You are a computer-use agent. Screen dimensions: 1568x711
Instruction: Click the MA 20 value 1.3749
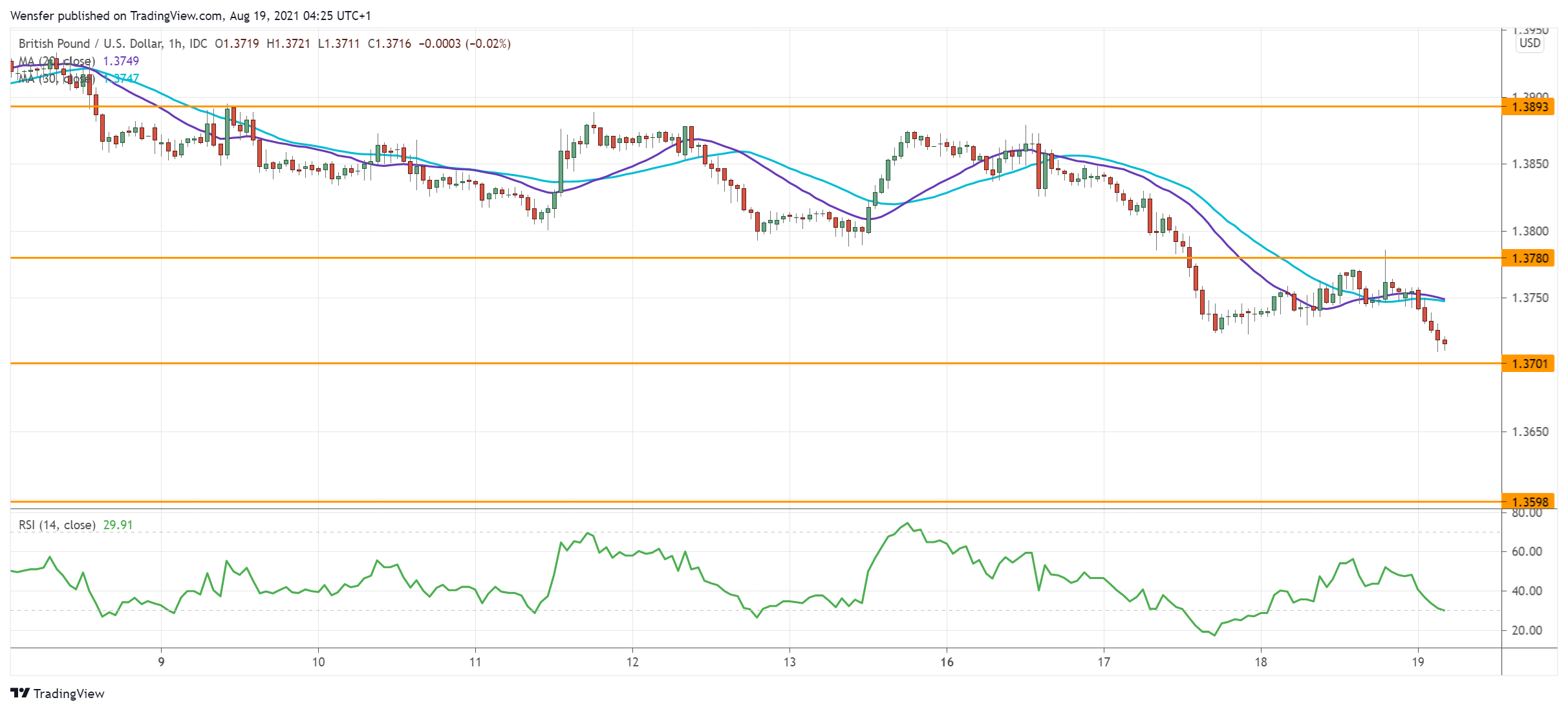click(121, 61)
